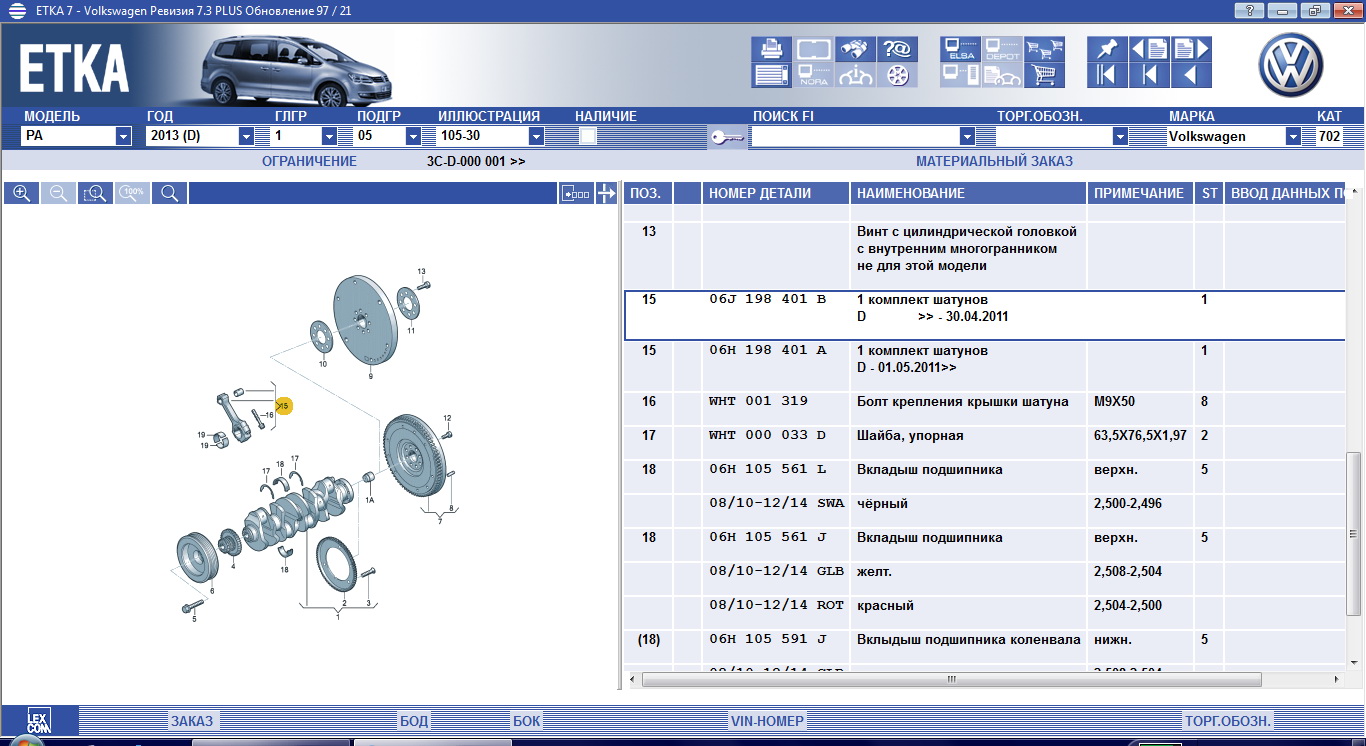Expand the ПОДГР dropdown showing 05

413,136
